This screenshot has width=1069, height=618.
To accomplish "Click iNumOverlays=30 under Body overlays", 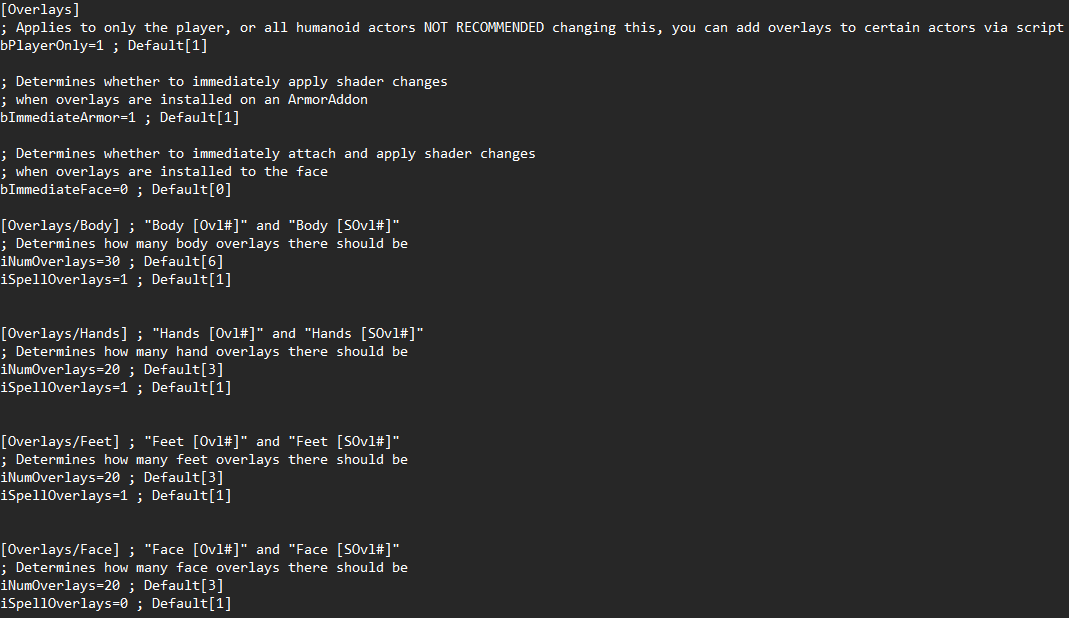I will coord(60,261).
